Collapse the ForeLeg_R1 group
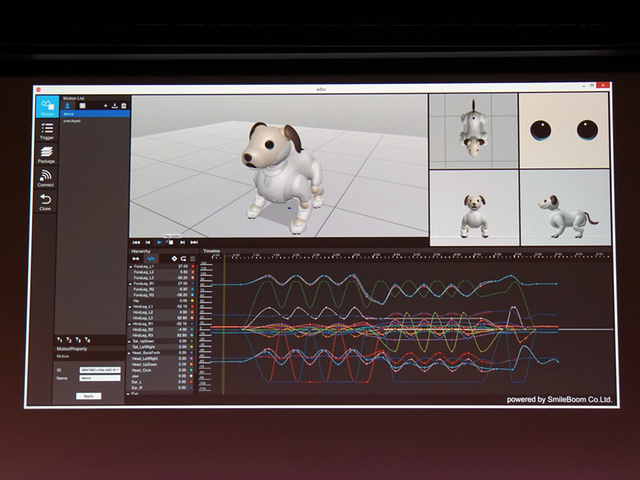This screenshot has width=640, height=480. [131, 284]
